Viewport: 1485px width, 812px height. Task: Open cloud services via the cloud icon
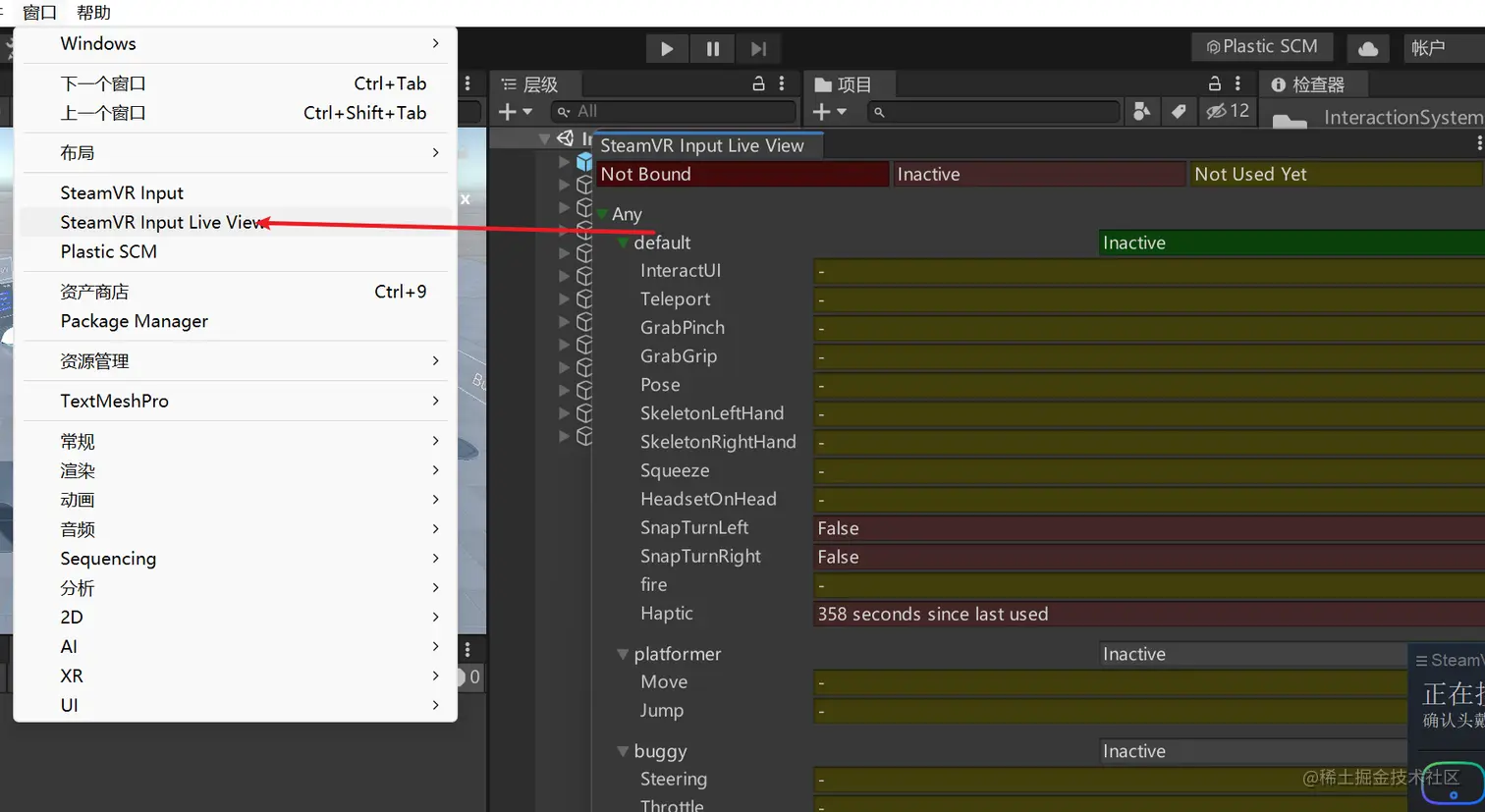coord(1368,48)
